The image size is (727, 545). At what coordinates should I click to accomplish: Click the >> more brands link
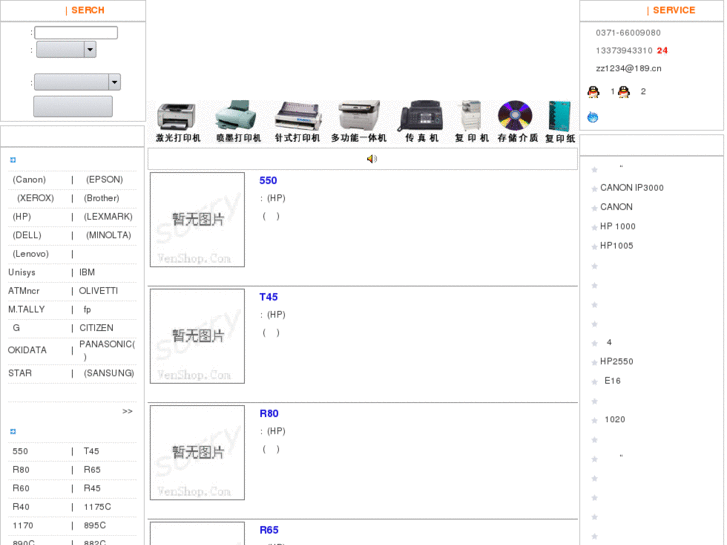[128, 411]
